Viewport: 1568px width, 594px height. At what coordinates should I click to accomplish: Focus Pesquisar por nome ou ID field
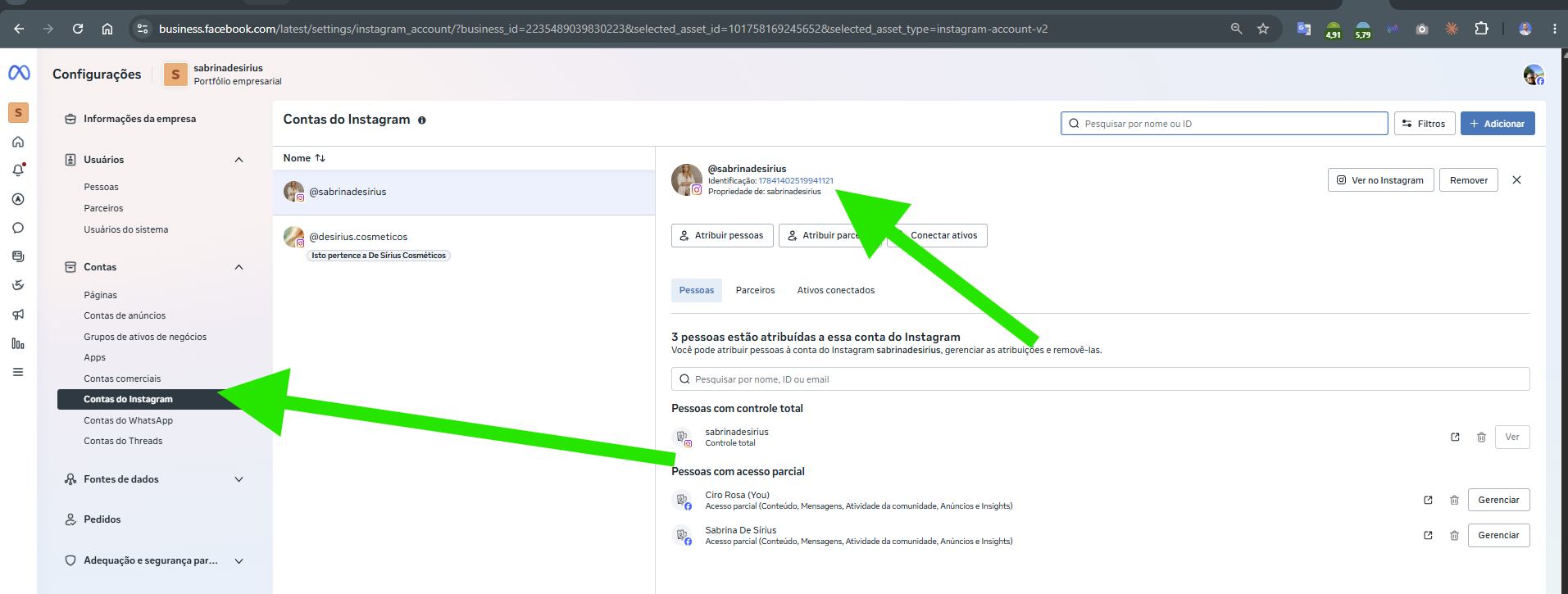click(1224, 124)
